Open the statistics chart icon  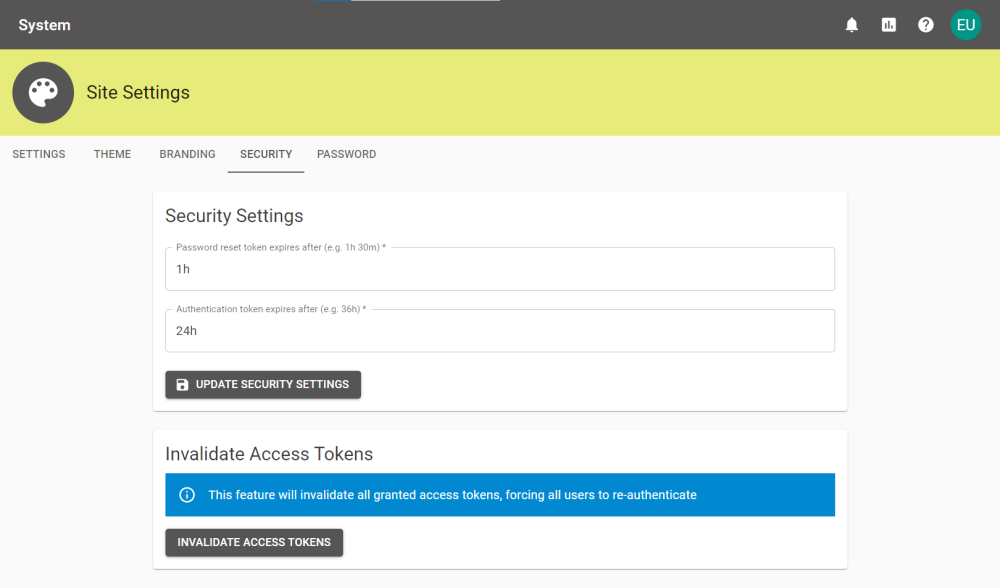pos(888,25)
